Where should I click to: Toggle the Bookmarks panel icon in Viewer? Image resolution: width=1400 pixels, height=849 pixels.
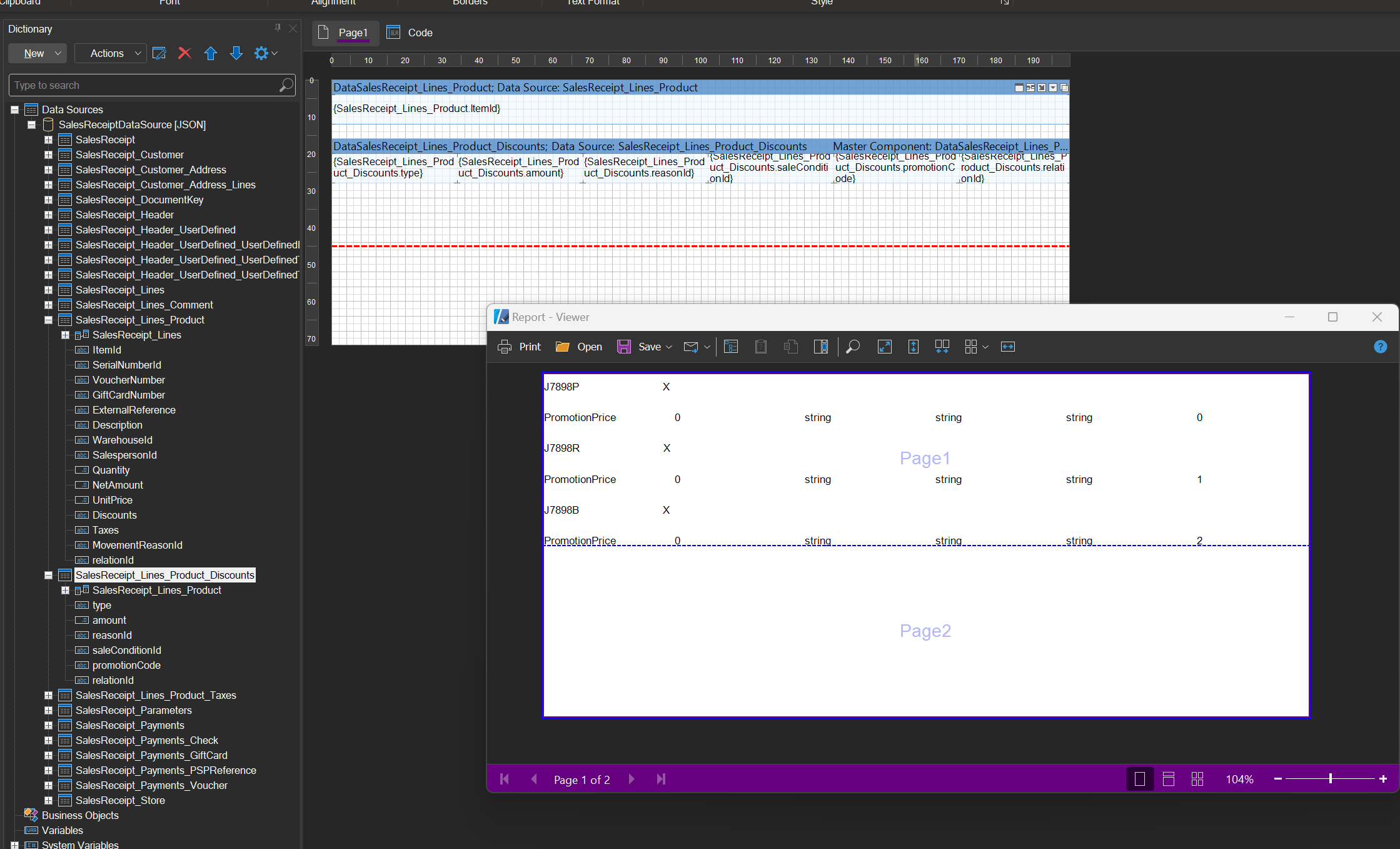[731, 347]
